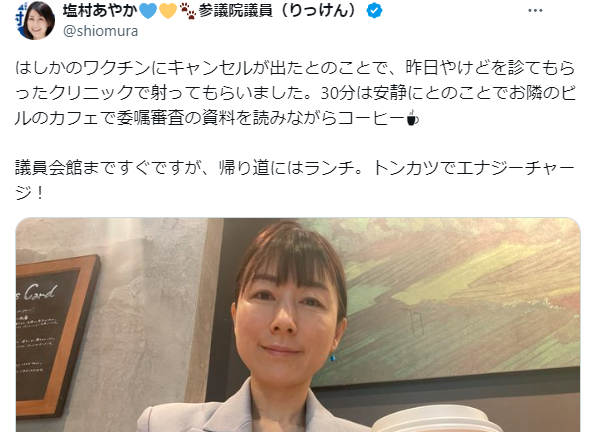Click the display name 塩村あやか
Viewport: 594px width, 432px height.
click(100, 11)
